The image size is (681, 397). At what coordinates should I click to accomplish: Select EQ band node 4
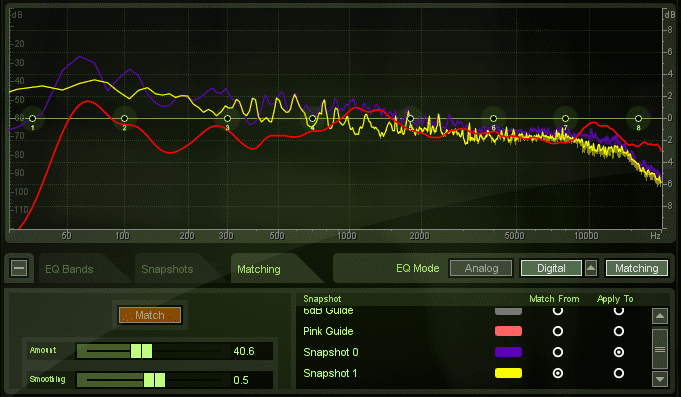(312, 118)
